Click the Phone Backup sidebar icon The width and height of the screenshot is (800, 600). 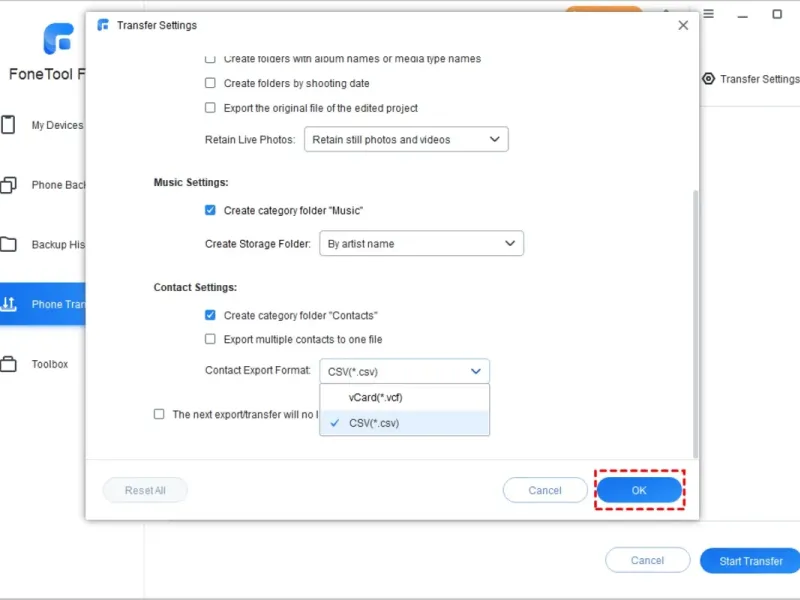point(9,185)
